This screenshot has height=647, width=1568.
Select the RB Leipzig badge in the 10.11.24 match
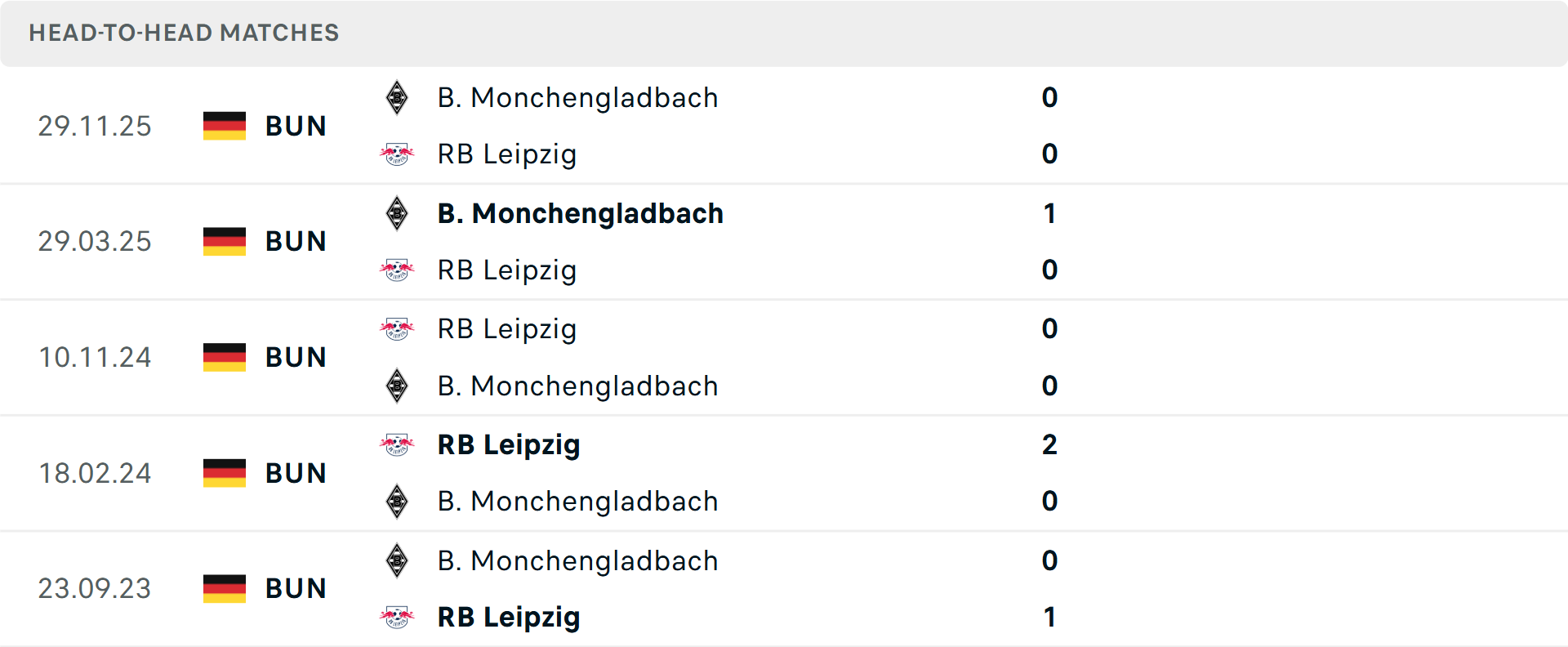[397, 328]
